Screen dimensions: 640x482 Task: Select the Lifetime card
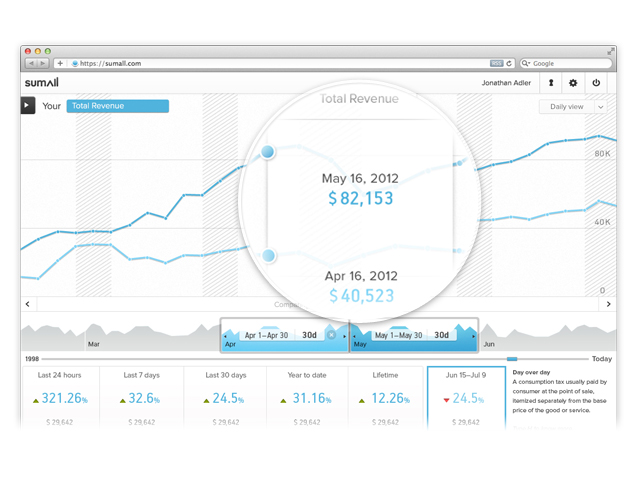tap(385, 398)
